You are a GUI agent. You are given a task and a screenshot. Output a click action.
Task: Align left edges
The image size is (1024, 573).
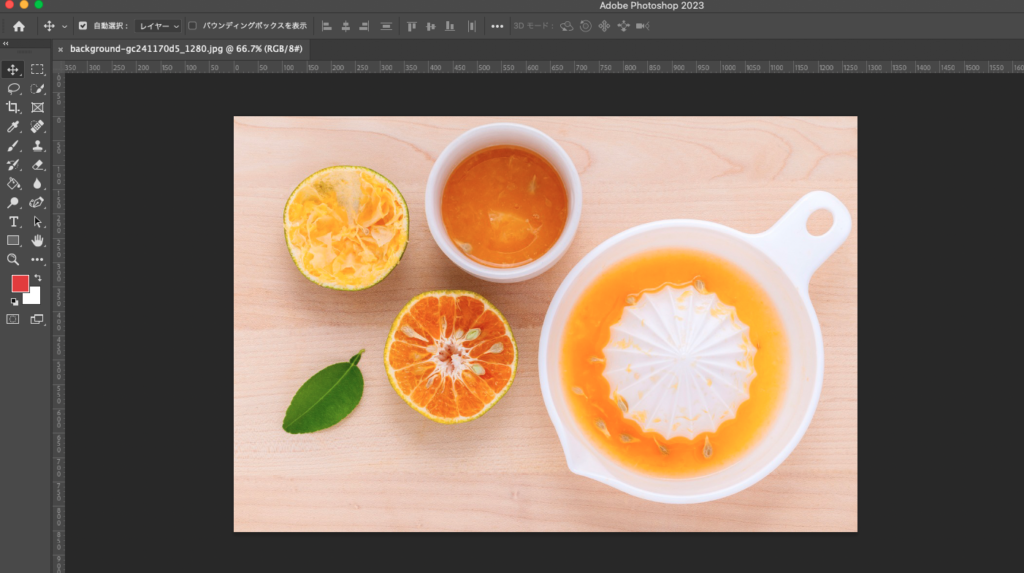coord(327,26)
